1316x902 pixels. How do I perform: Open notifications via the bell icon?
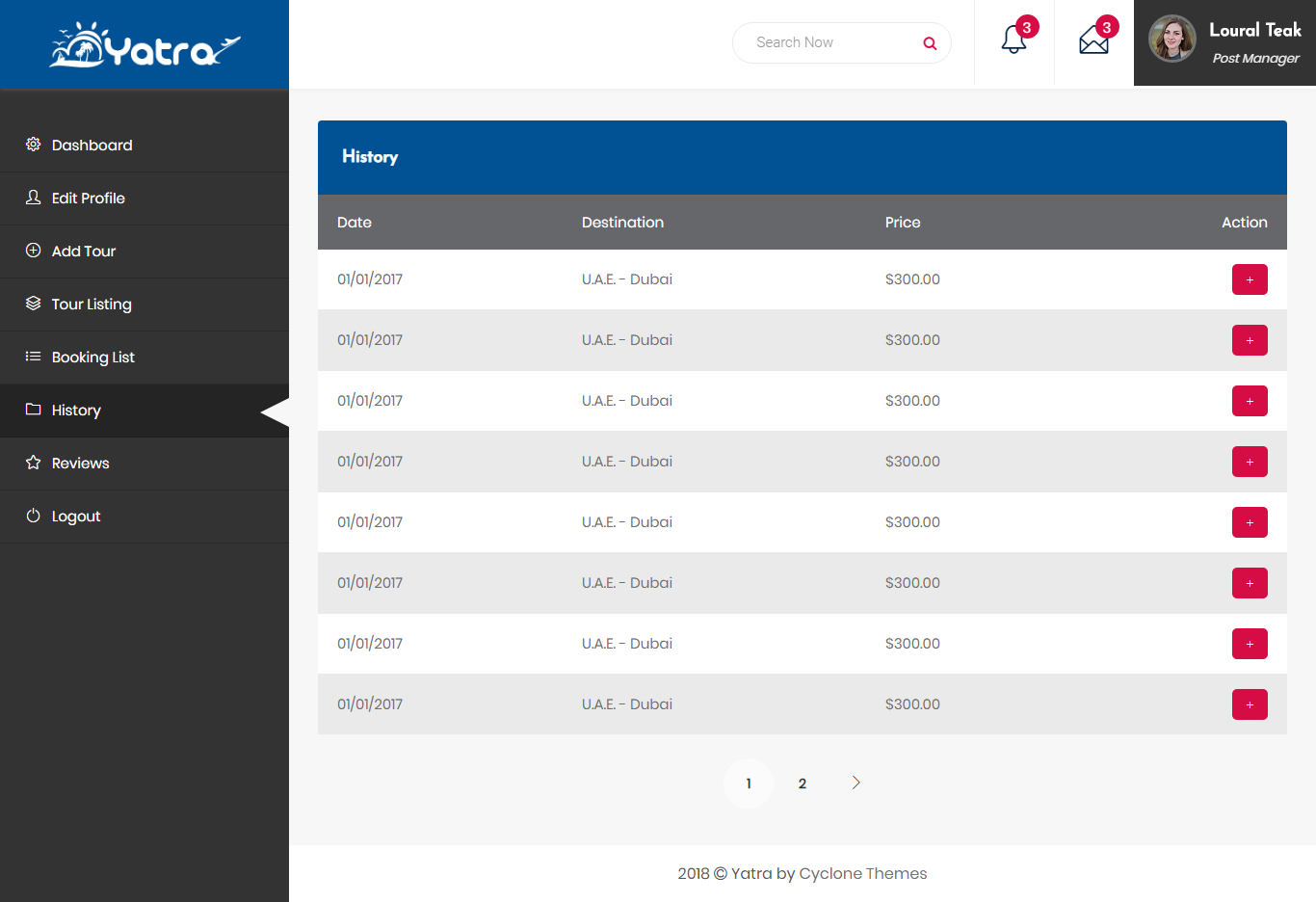(x=1013, y=40)
